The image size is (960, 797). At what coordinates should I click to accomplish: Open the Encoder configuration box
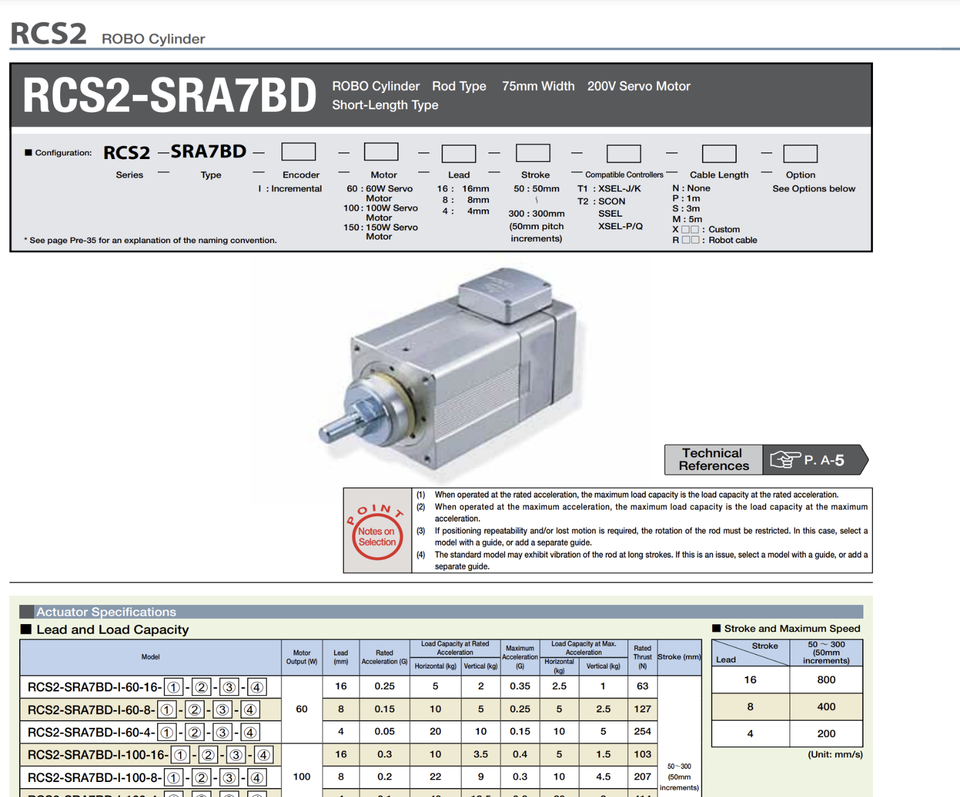click(x=298, y=151)
